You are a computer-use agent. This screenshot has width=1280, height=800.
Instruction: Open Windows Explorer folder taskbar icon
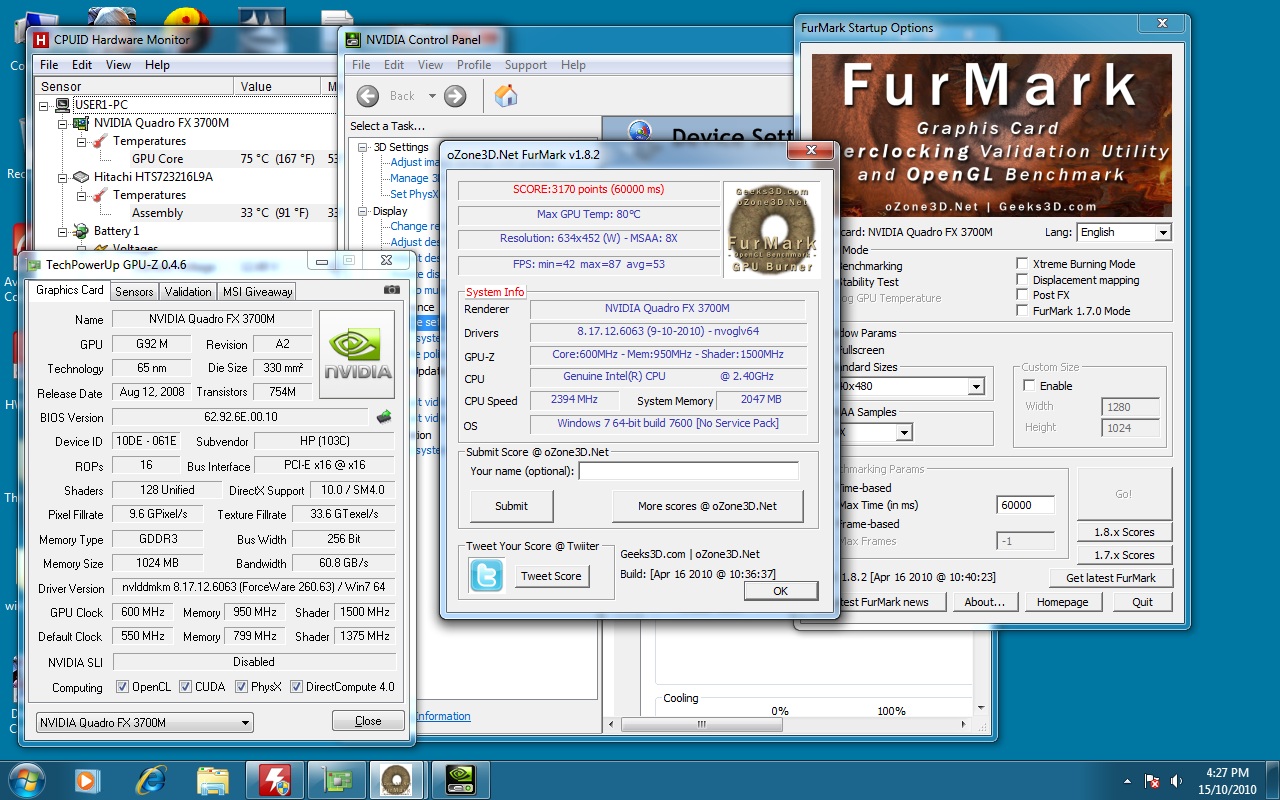213,779
